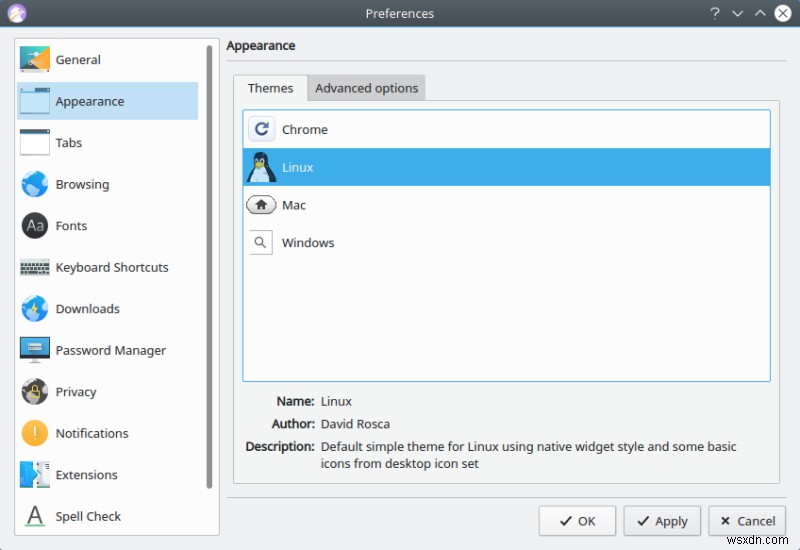Open Notifications warning icon

coord(35,434)
